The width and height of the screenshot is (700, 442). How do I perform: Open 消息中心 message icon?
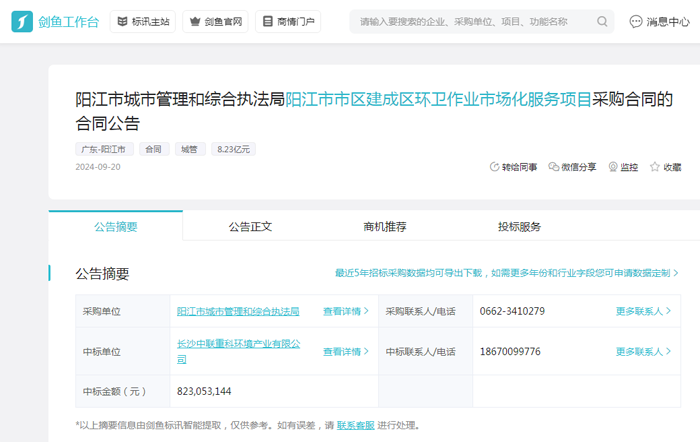pyautogui.click(x=636, y=21)
